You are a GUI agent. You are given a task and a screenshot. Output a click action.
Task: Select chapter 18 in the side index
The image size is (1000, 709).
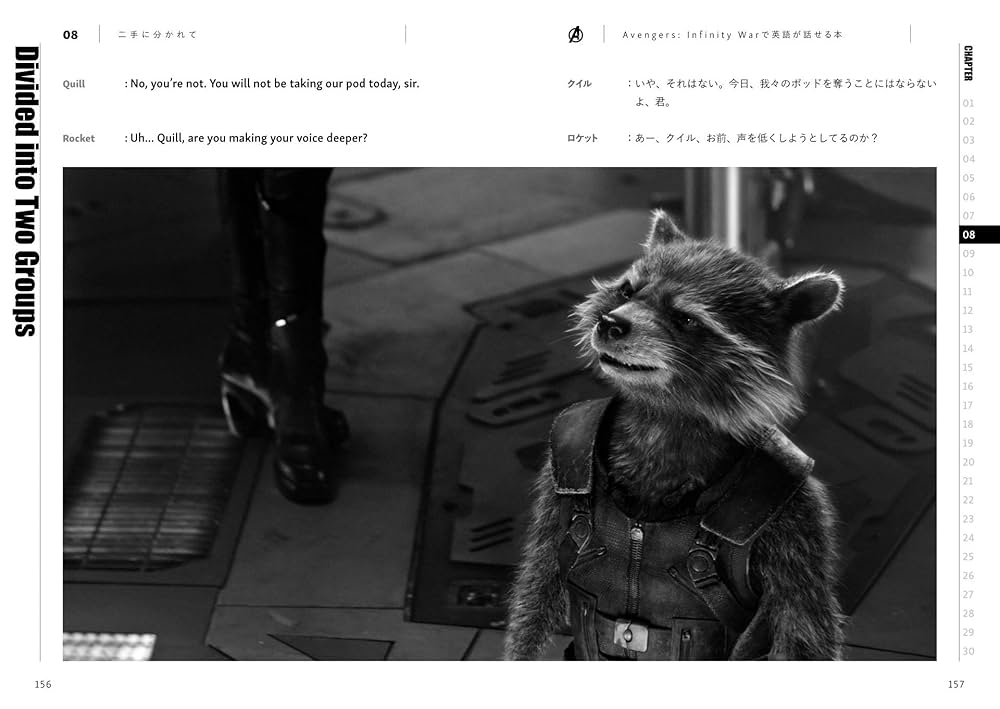[968, 424]
